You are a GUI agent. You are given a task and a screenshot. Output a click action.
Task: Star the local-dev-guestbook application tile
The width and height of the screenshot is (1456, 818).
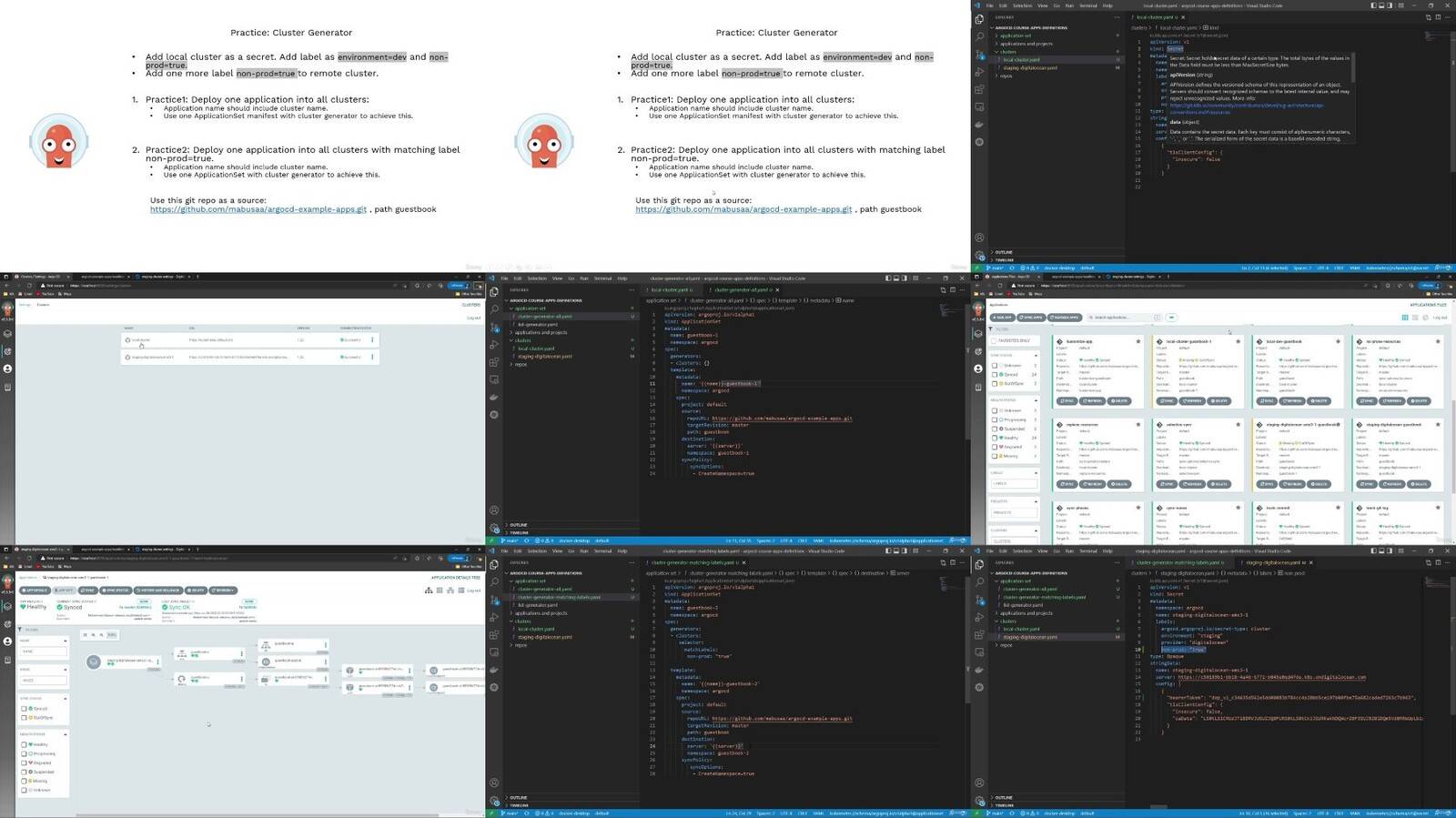click(1338, 342)
